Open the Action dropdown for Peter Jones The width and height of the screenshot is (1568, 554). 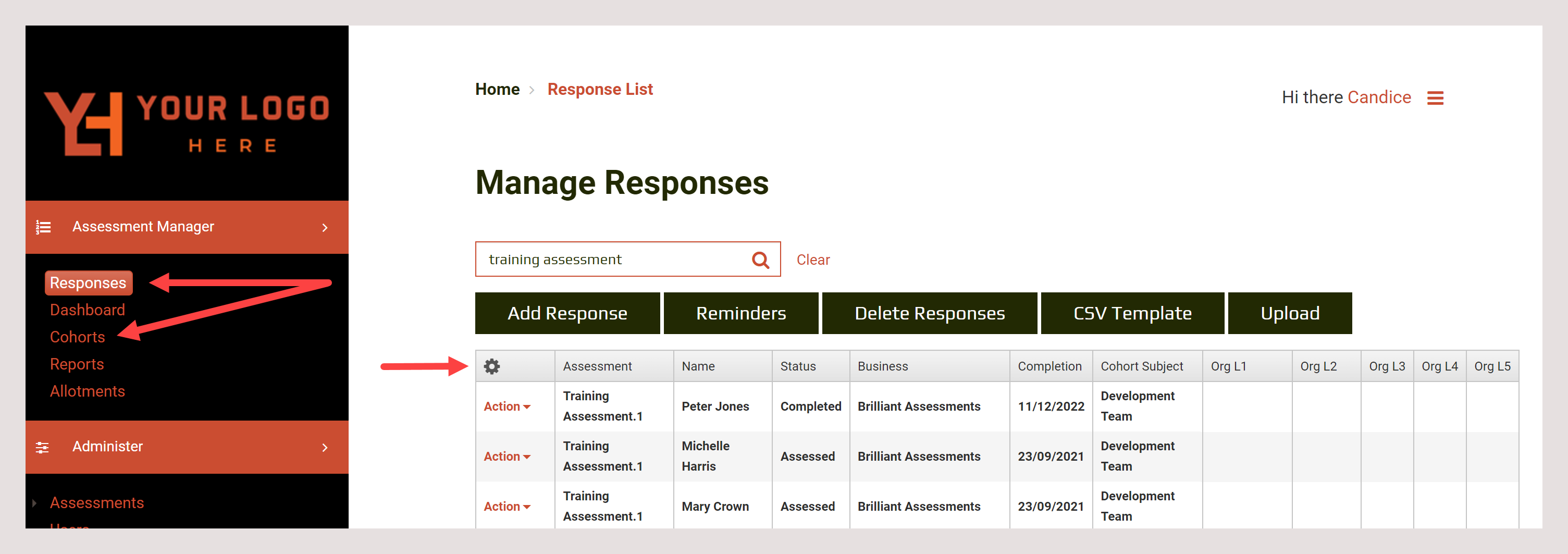pos(507,406)
